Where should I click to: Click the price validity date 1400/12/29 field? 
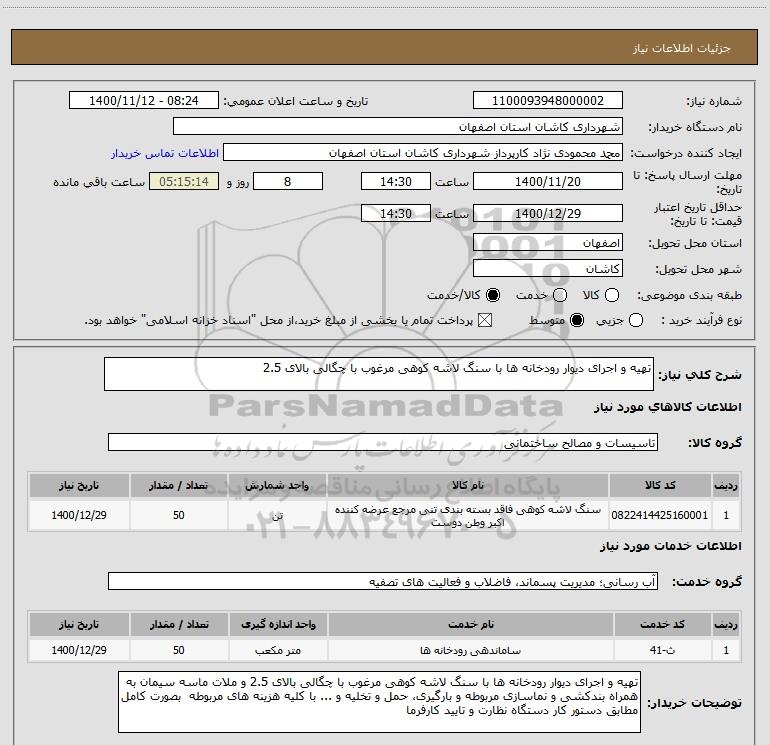tap(548, 213)
